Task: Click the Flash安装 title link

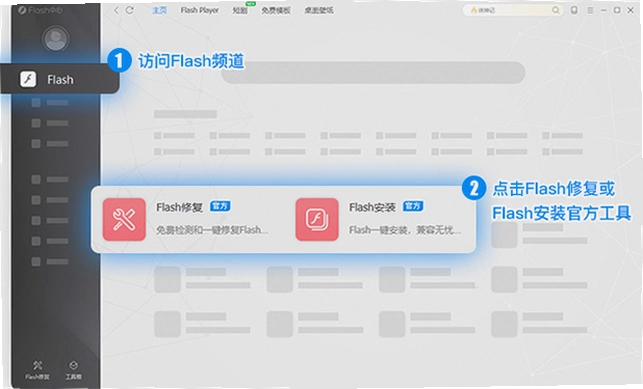Action: 372,207
